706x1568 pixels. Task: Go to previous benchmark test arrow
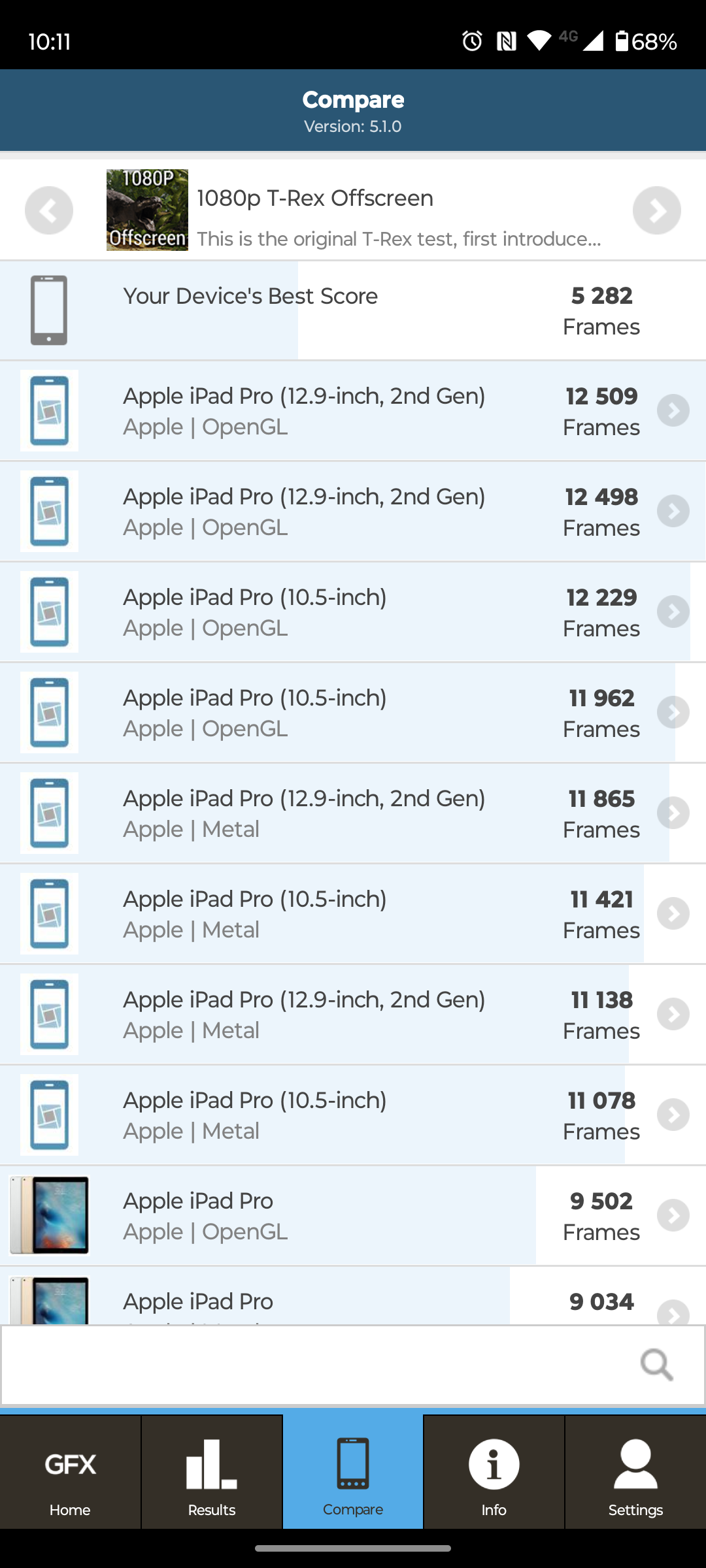coord(49,210)
